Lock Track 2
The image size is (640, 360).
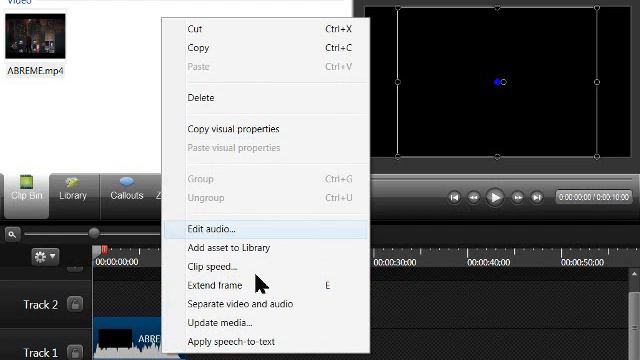point(75,304)
